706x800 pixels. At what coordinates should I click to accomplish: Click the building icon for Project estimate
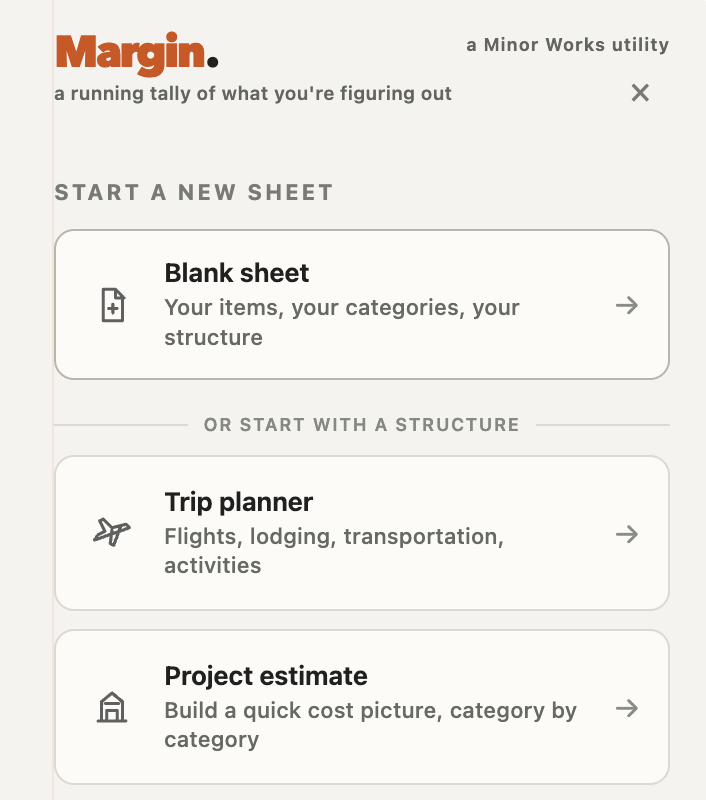[112, 707]
